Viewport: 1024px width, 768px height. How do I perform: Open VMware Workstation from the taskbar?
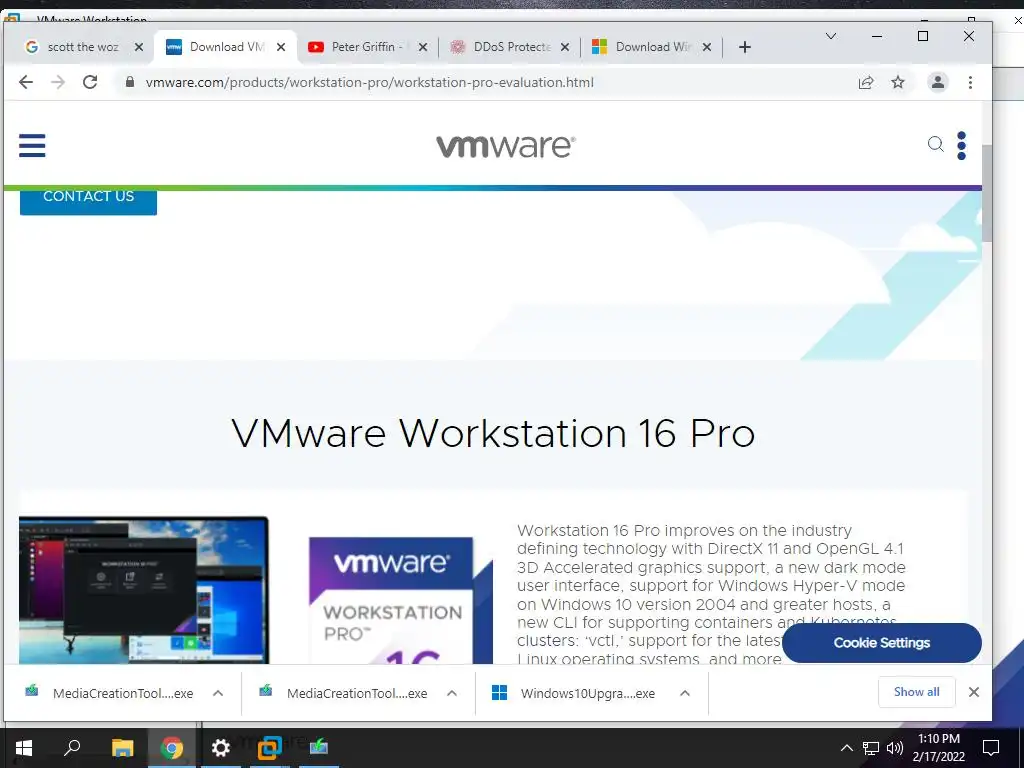click(269, 748)
